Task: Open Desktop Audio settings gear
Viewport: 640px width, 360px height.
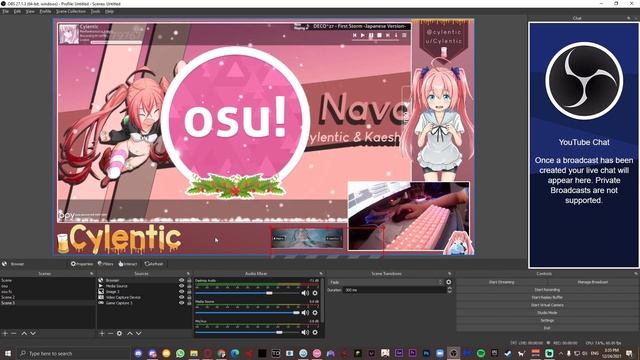Action: pos(315,293)
